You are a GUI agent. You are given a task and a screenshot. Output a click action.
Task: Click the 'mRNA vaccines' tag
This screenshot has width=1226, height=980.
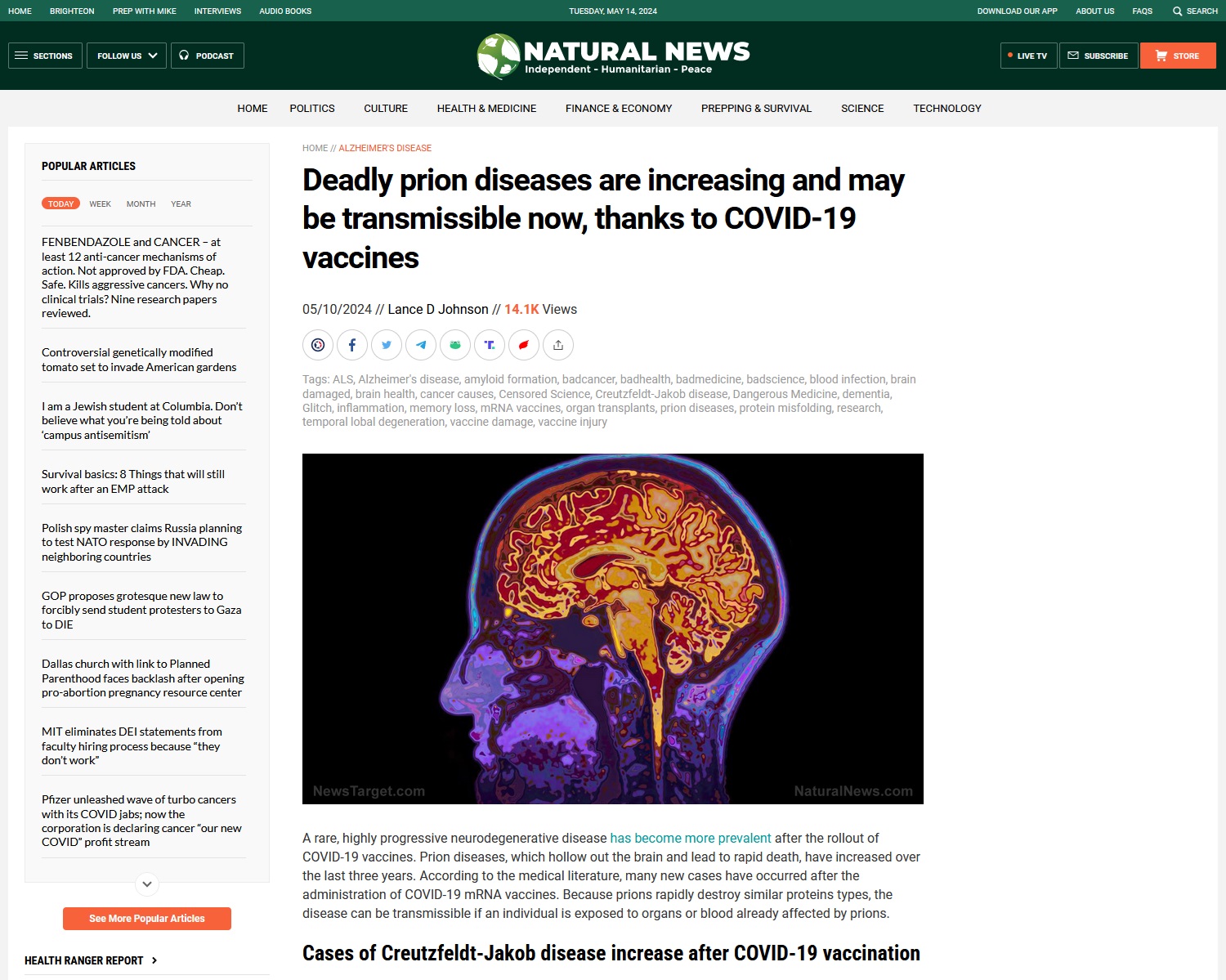coord(521,408)
